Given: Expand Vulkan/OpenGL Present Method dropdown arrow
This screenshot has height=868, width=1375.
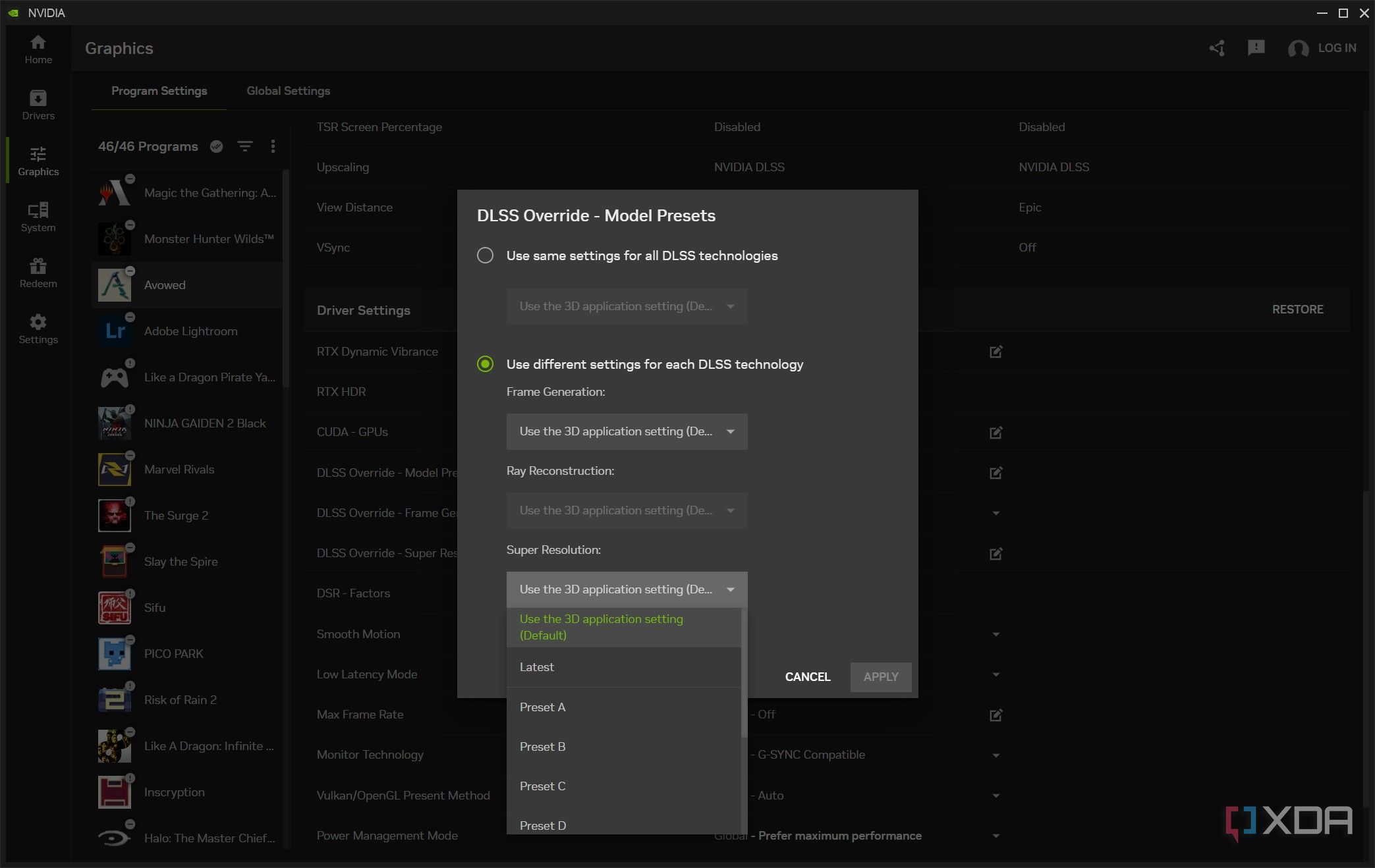Looking at the screenshot, I should coord(996,796).
